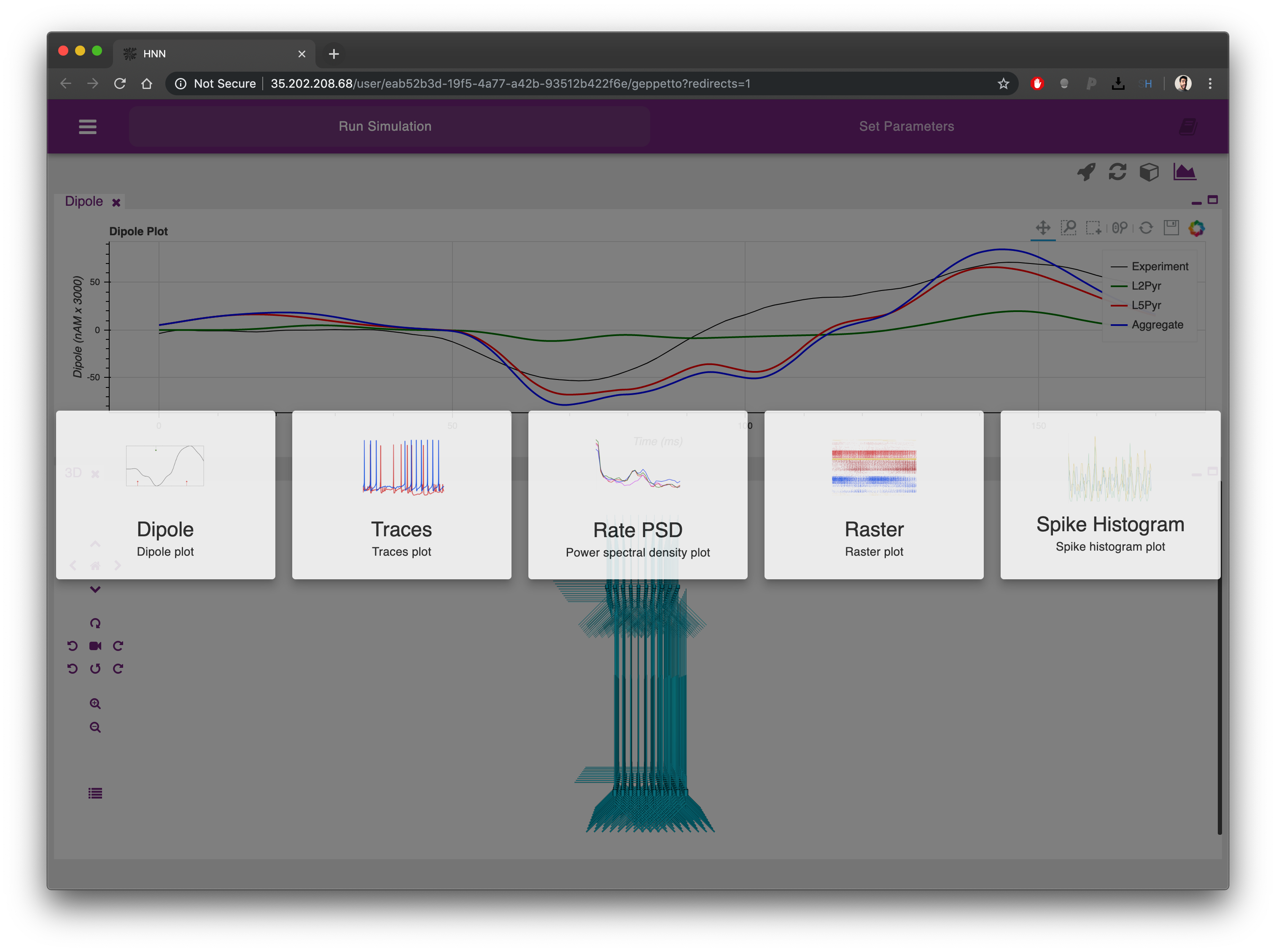Toggle Aggregate series in legend

1157,325
